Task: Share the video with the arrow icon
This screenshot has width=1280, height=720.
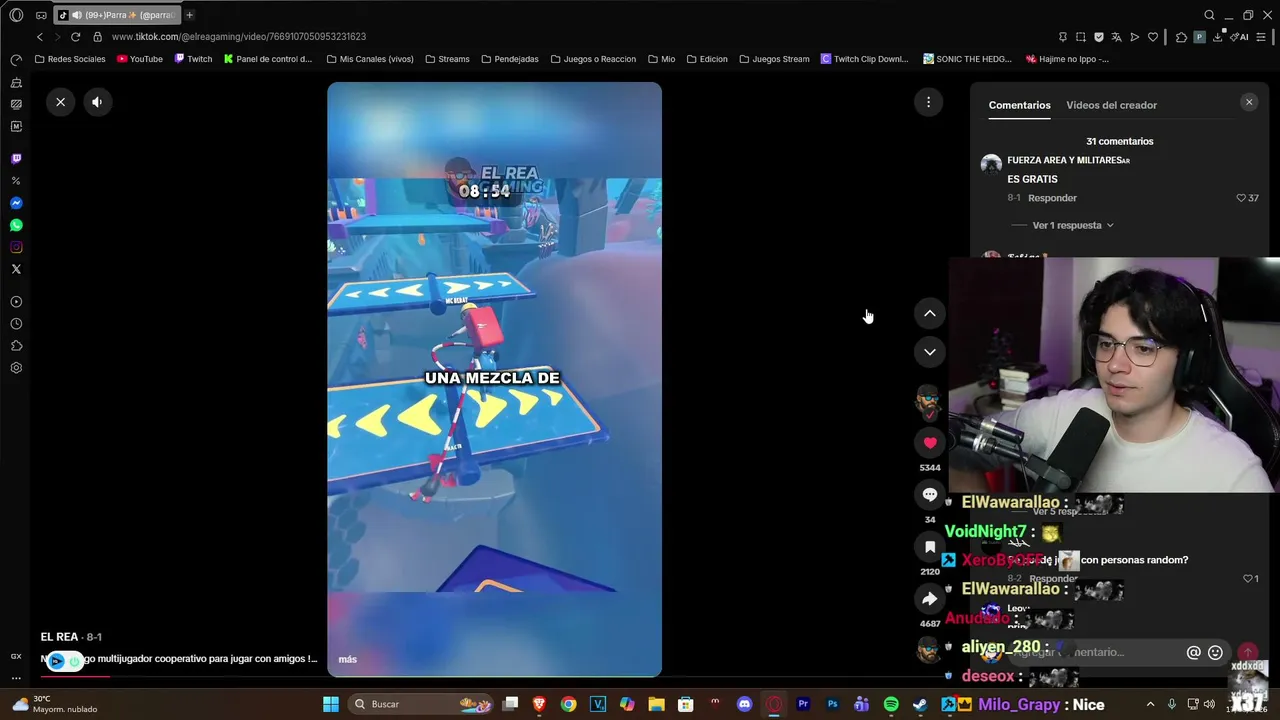Action: 930,599
